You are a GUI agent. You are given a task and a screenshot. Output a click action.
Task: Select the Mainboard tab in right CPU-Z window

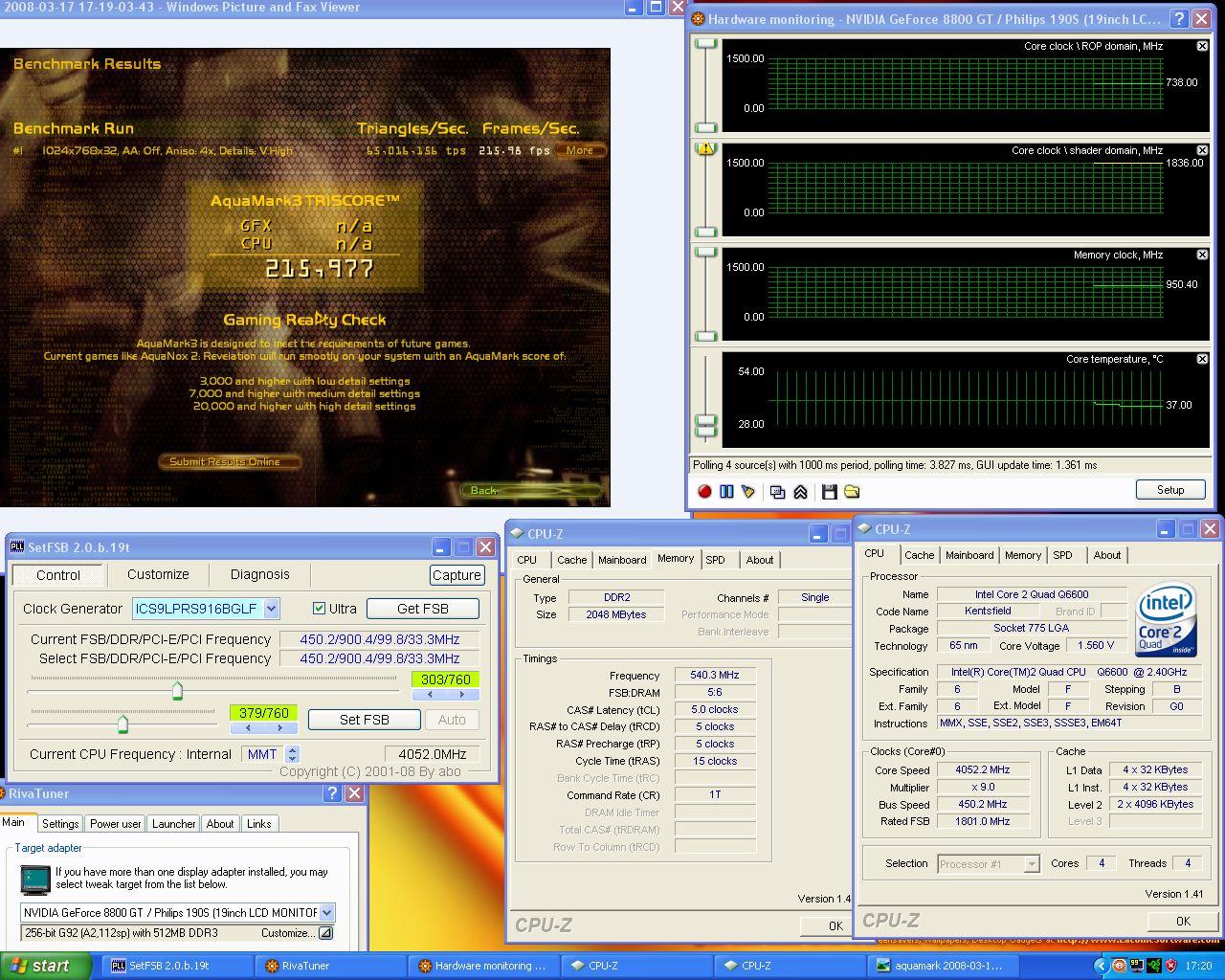point(969,555)
